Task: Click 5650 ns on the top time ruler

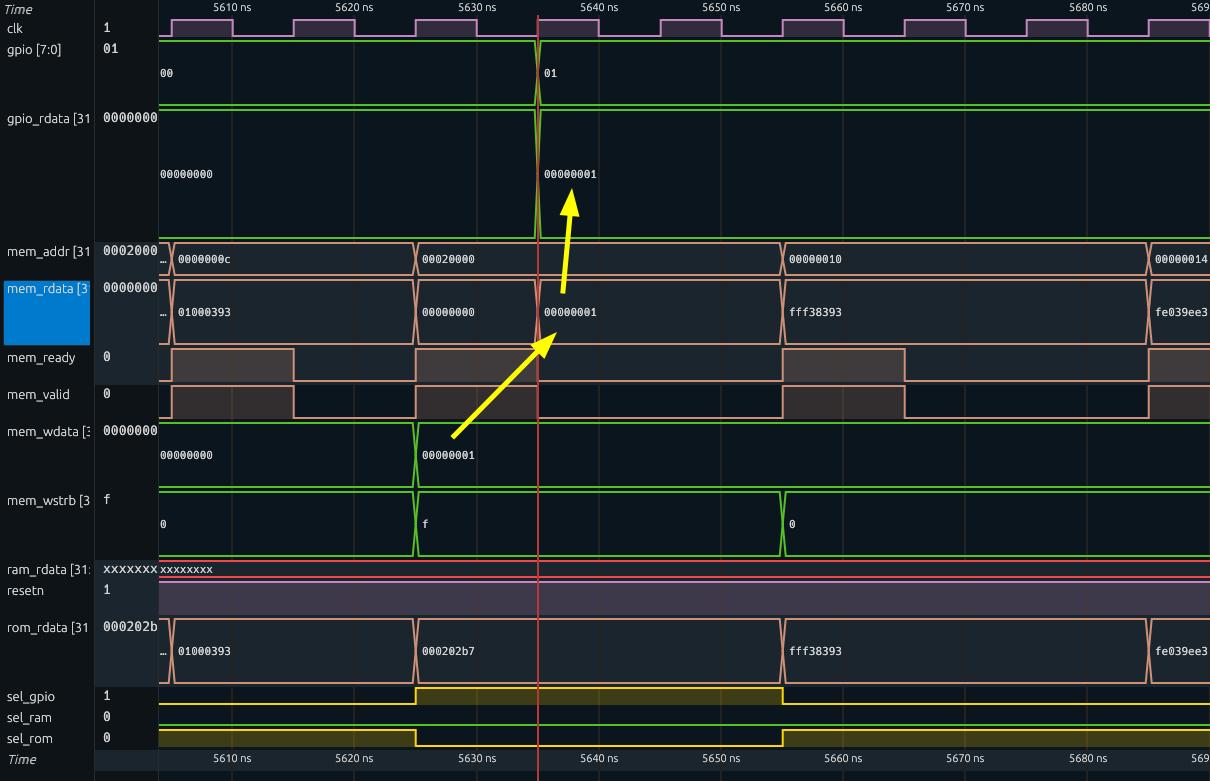Action: point(714,8)
